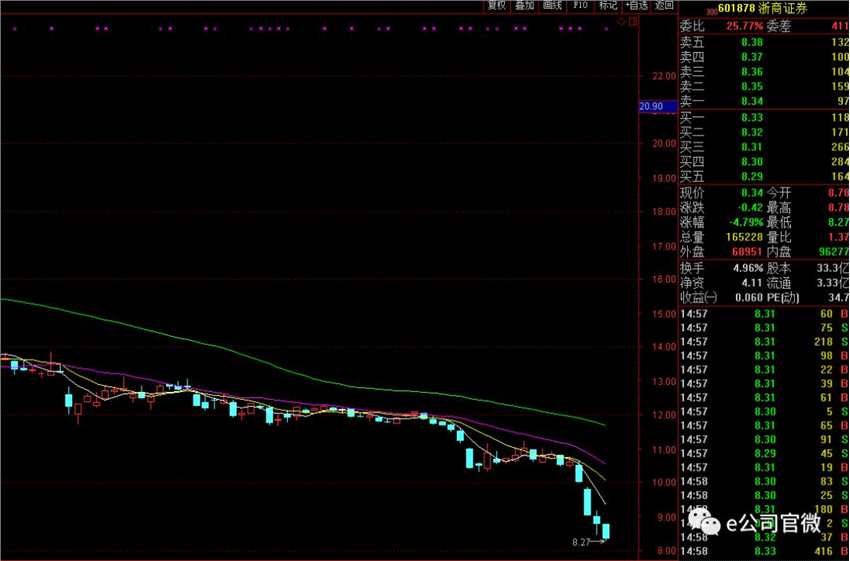Click the 8.27 low price label on the chart

pyautogui.click(x=581, y=541)
